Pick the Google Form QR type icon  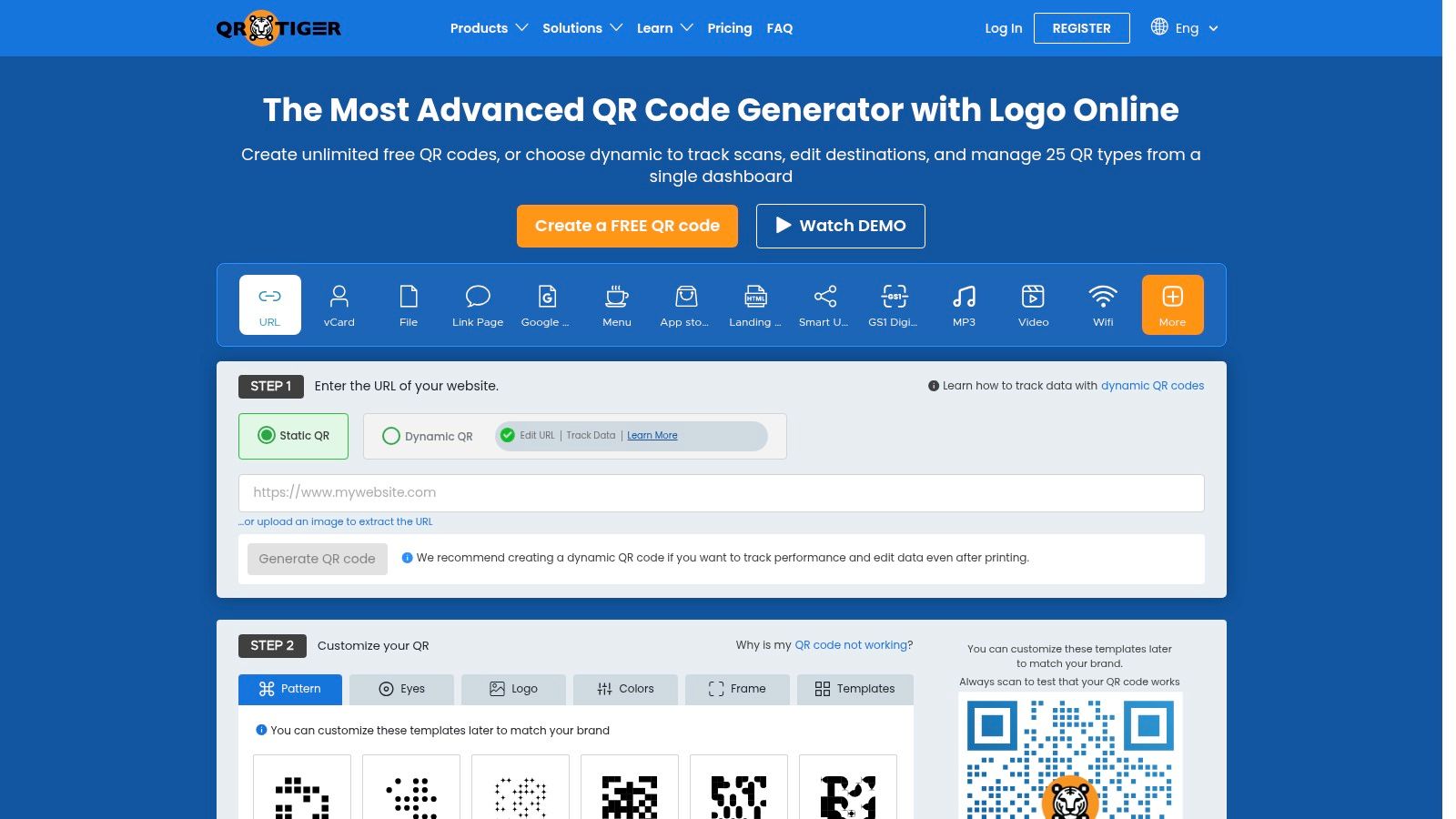pos(547,304)
